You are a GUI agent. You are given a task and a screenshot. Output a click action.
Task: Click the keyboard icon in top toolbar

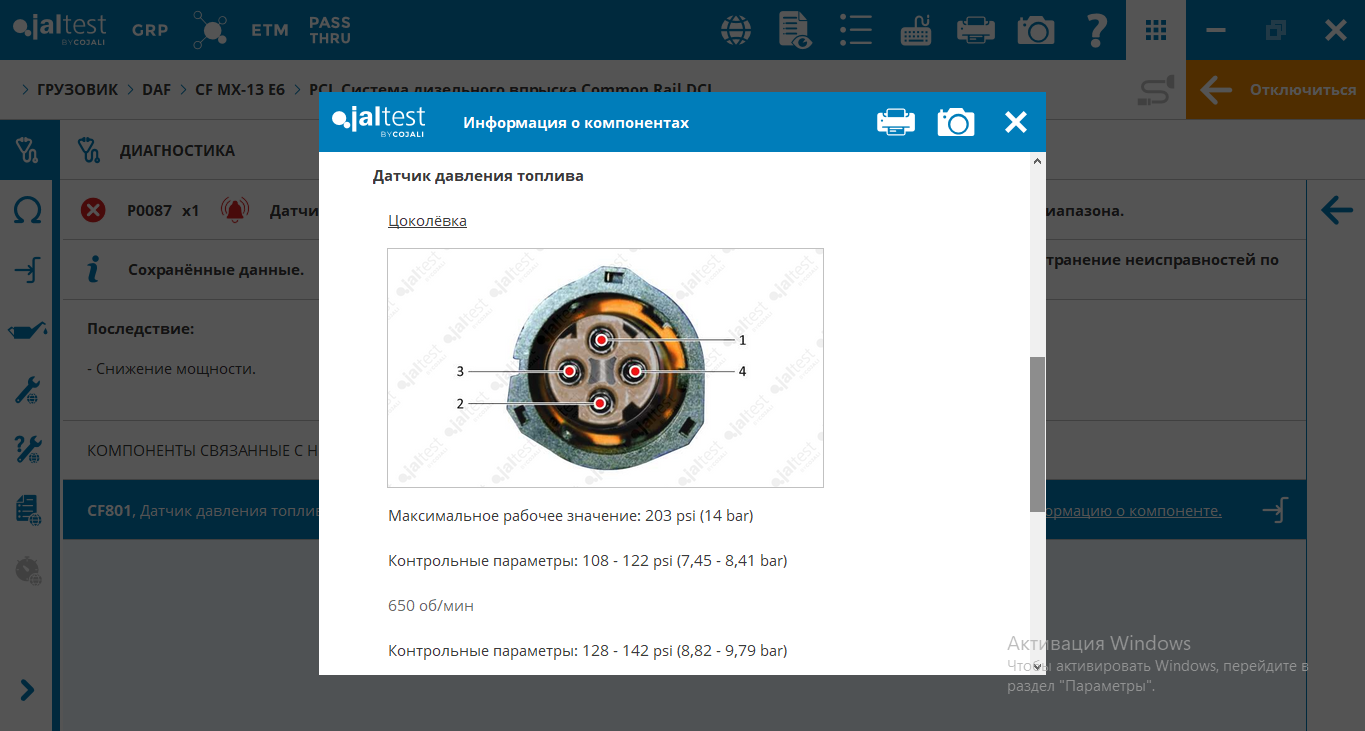pyautogui.click(x=916, y=30)
